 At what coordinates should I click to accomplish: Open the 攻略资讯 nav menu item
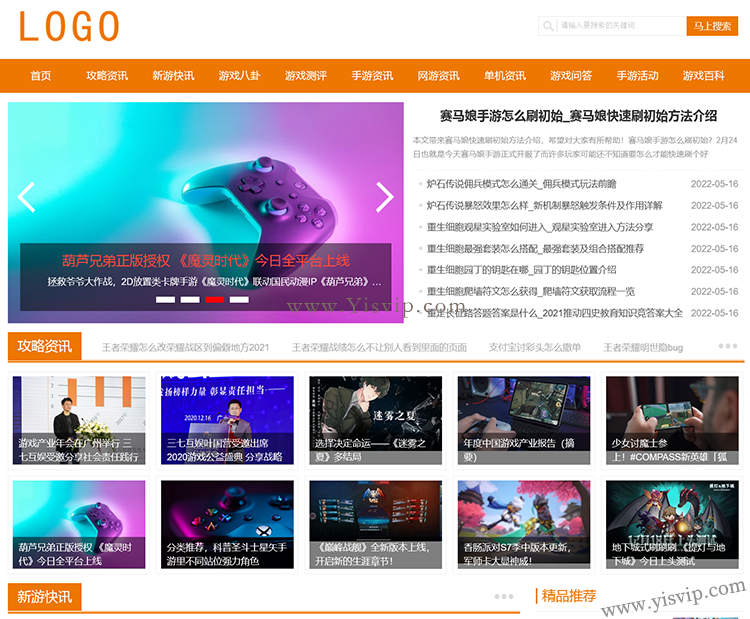pyautogui.click(x=107, y=76)
